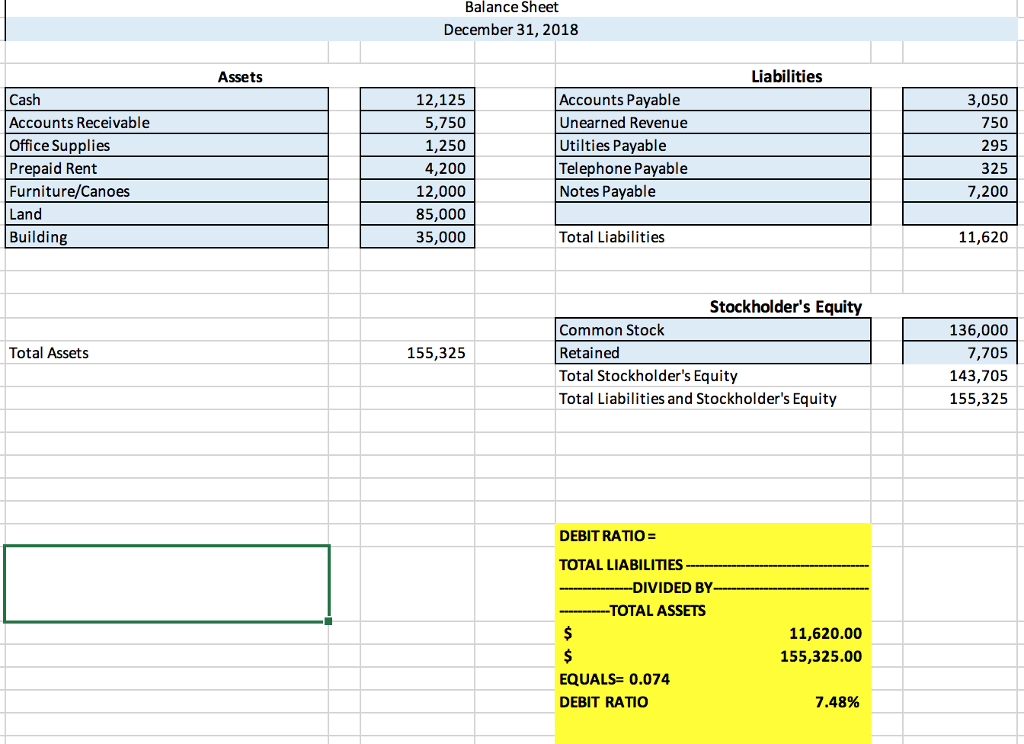This screenshot has height=744, width=1024.
Task: Click the fill handle on the selected range
Action: [328, 620]
